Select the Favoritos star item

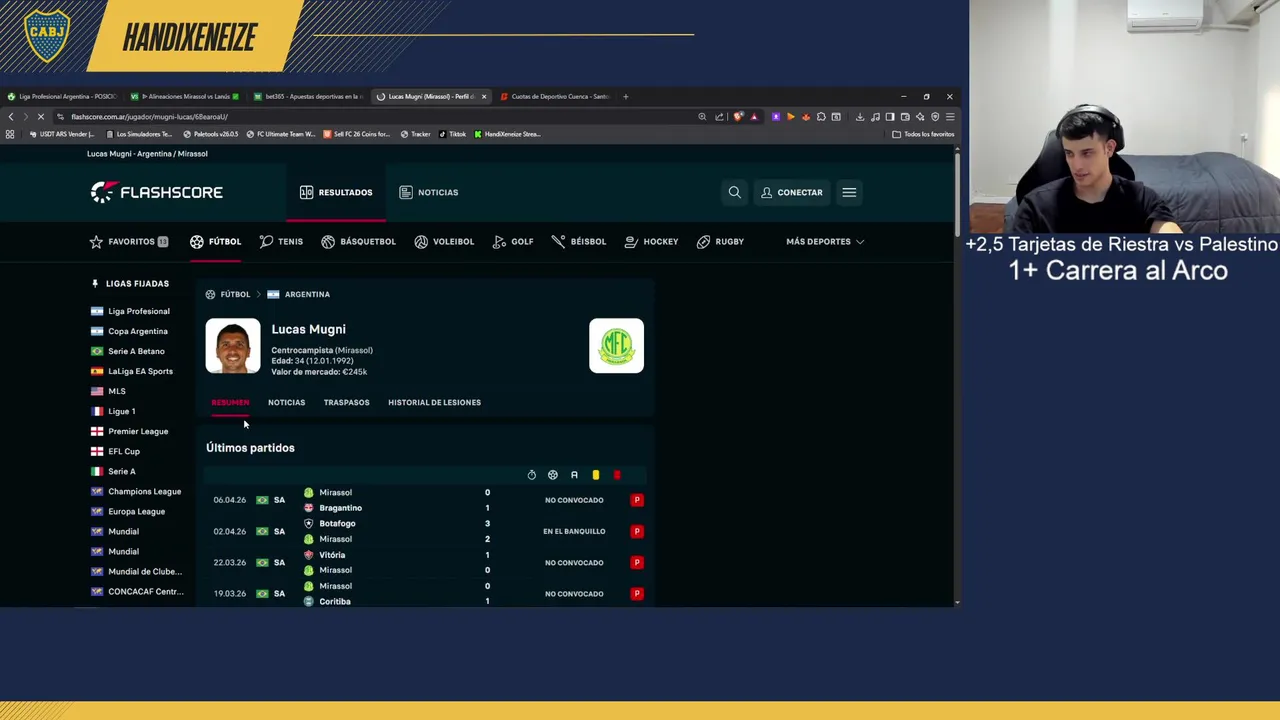(129, 241)
